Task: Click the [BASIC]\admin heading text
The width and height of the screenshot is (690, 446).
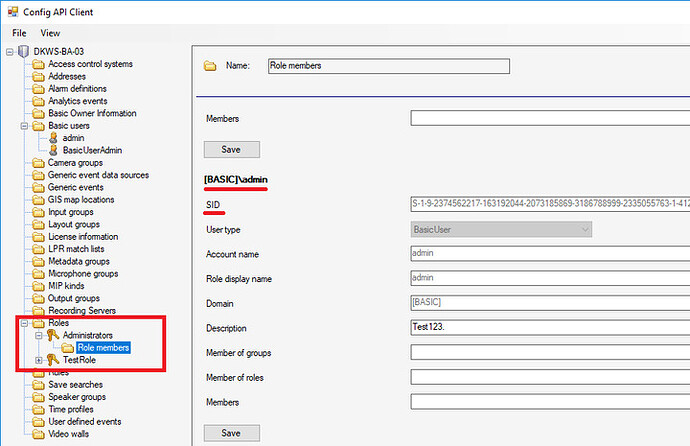Action: (236, 179)
